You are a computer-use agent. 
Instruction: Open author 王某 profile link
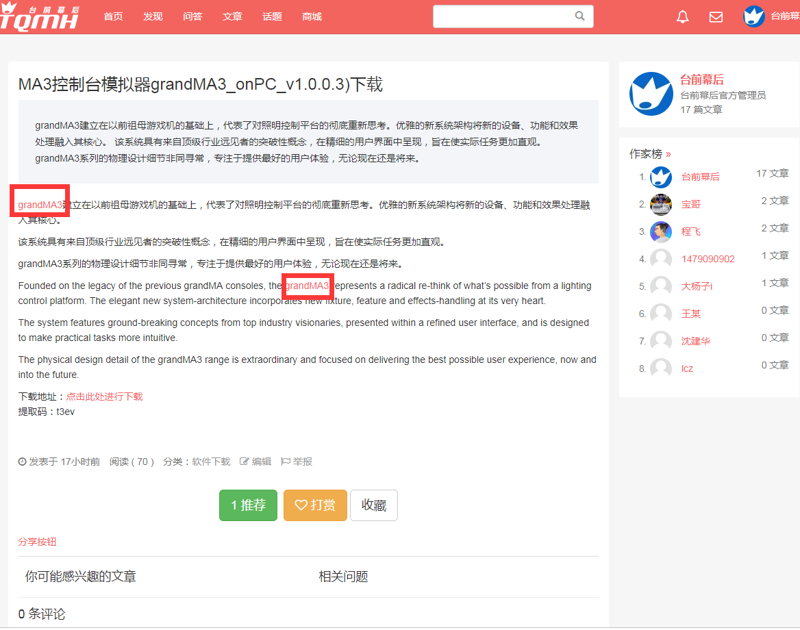click(x=691, y=314)
